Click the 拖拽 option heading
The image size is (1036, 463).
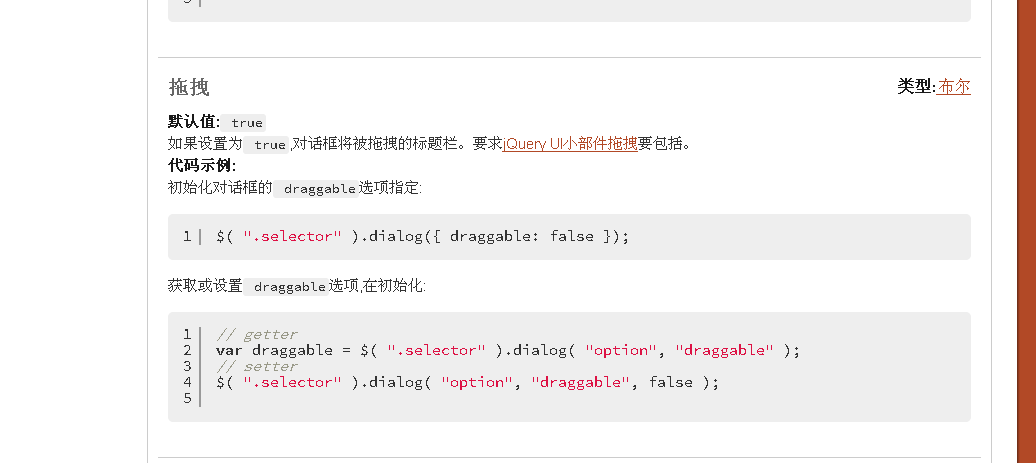coord(189,87)
